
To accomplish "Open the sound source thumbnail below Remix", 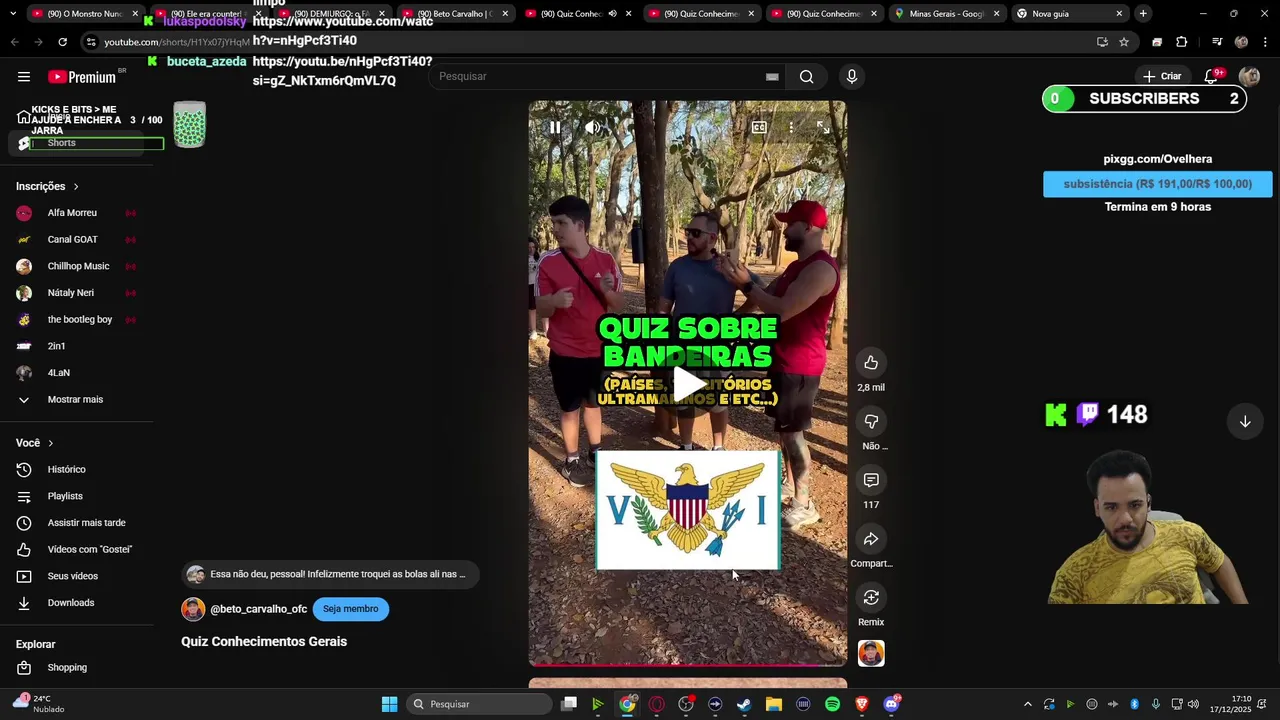I will click(871, 654).
